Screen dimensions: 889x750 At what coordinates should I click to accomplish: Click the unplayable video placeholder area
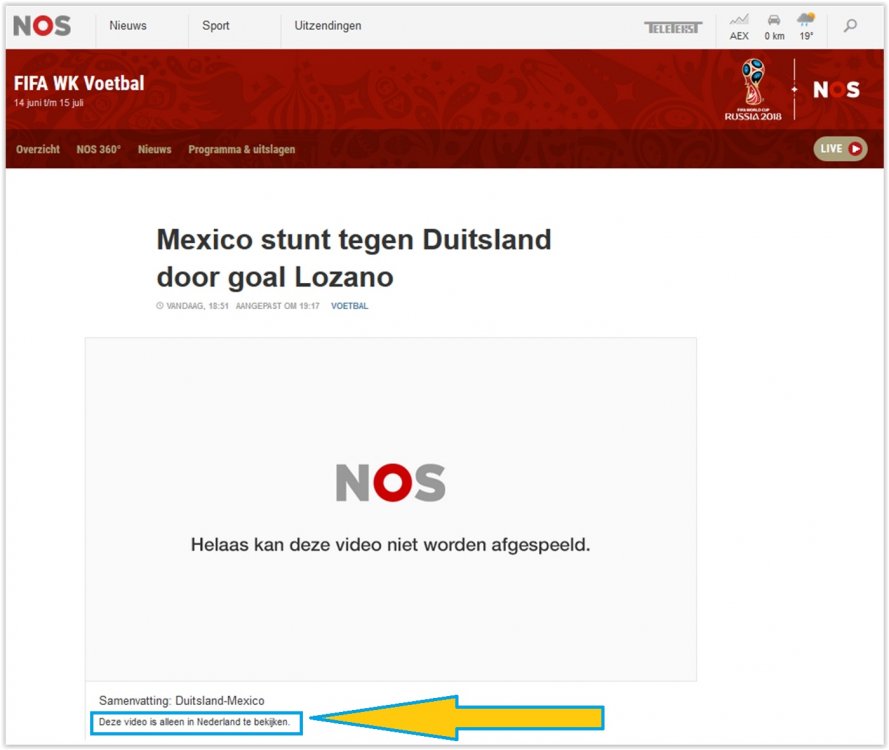[x=391, y=507]
